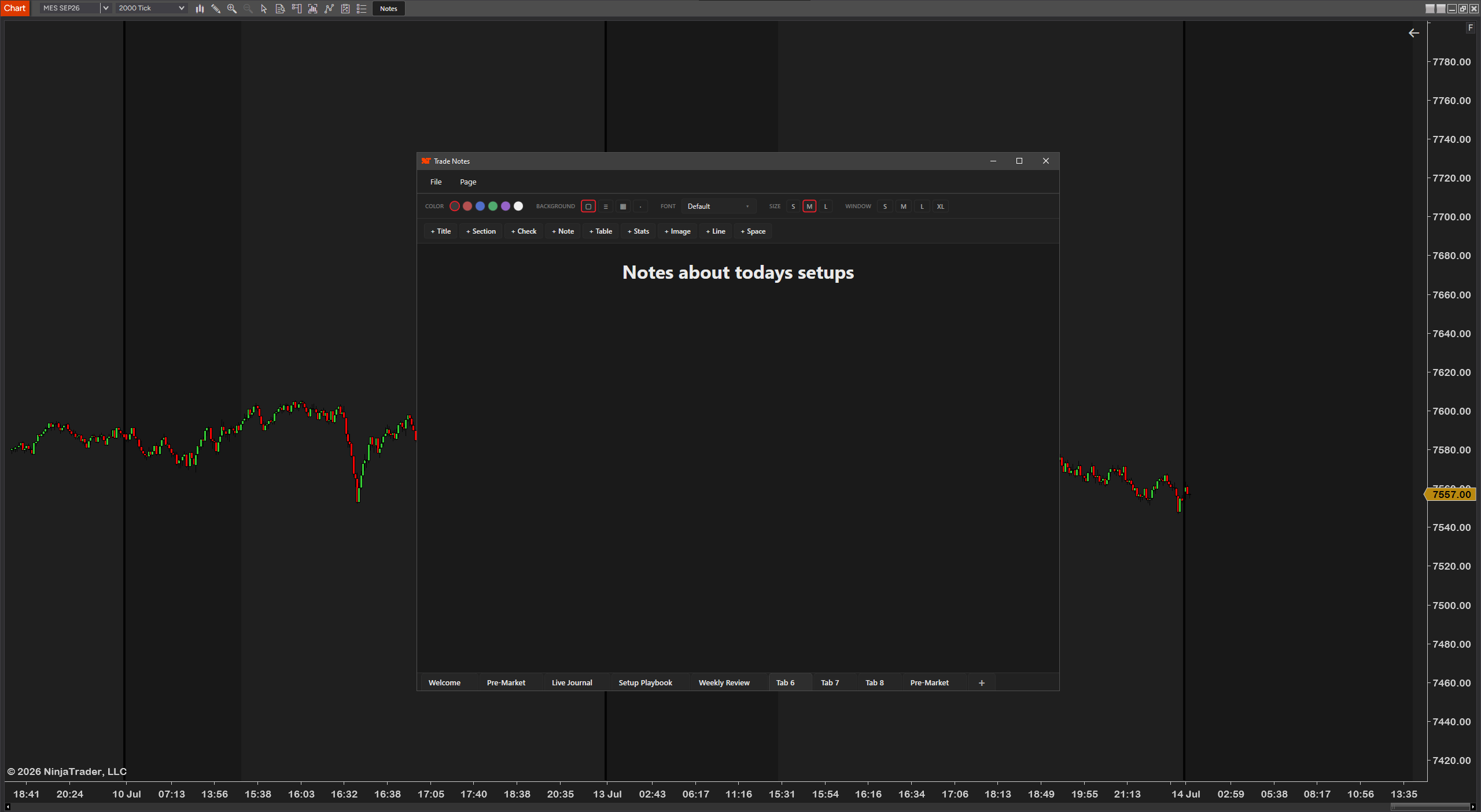Click the + Title button

440,231
